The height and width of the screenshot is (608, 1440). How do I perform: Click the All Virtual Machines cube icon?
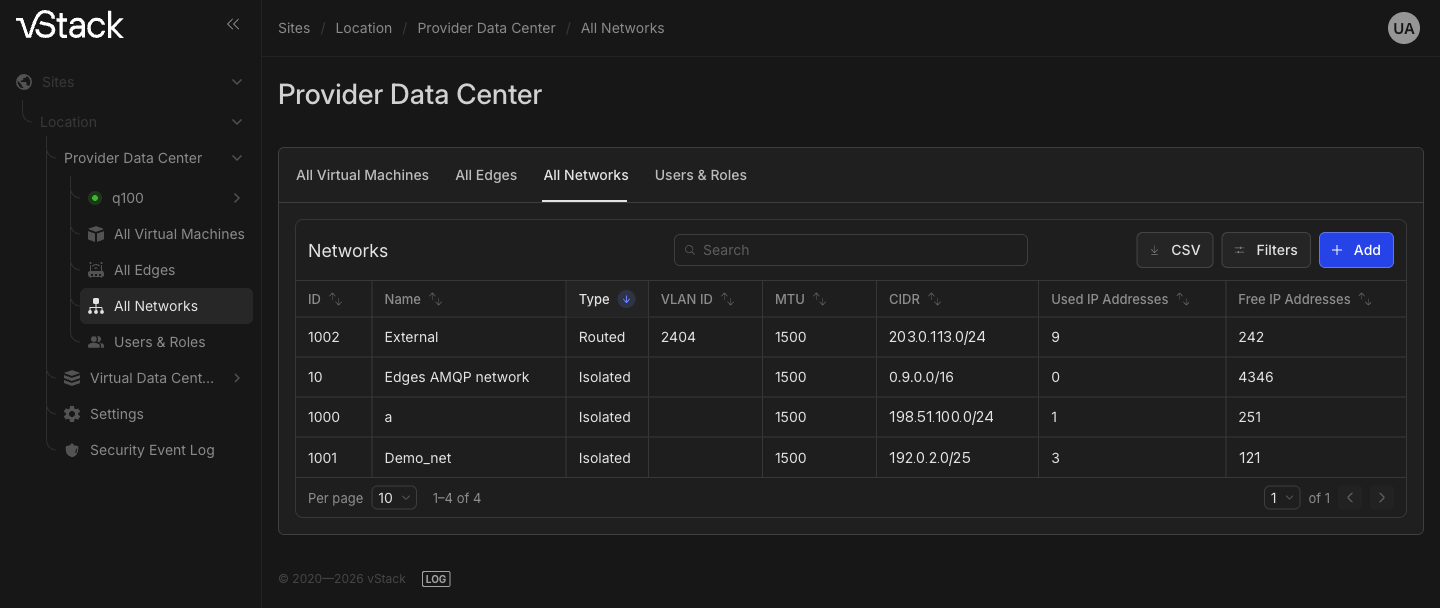[x=96, y=234]
